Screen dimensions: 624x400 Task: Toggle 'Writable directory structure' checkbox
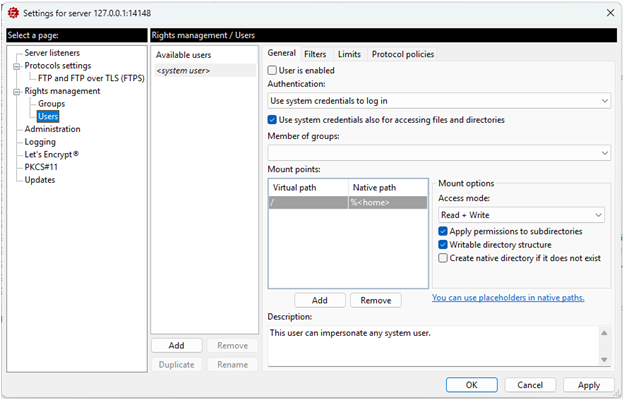443,244
